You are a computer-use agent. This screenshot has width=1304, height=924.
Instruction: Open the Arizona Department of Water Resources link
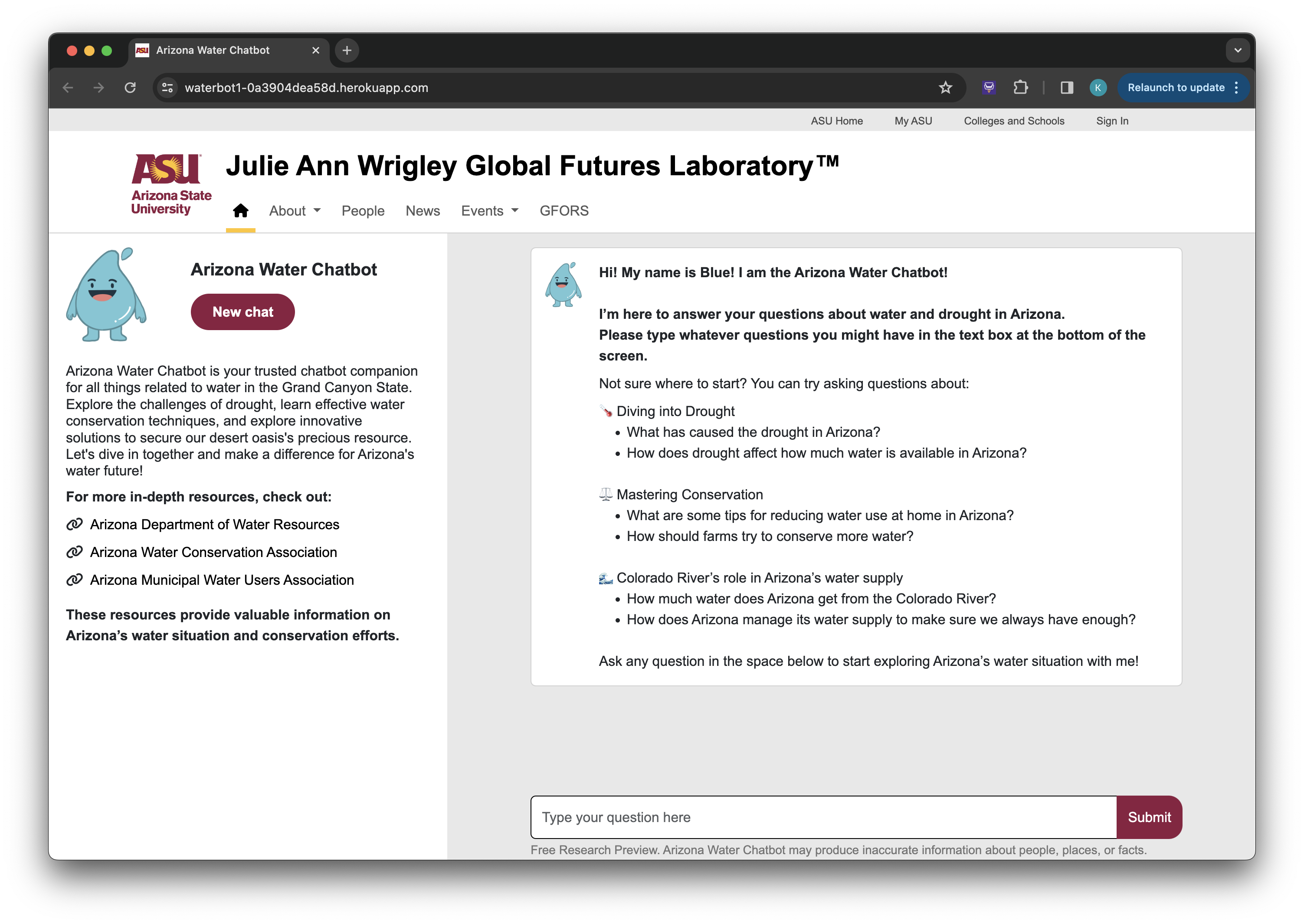coord(214,524)
